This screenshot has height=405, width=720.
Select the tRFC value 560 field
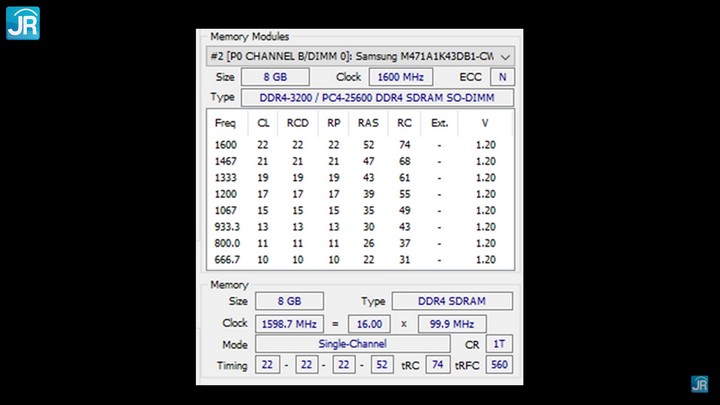tap(499, 366)
